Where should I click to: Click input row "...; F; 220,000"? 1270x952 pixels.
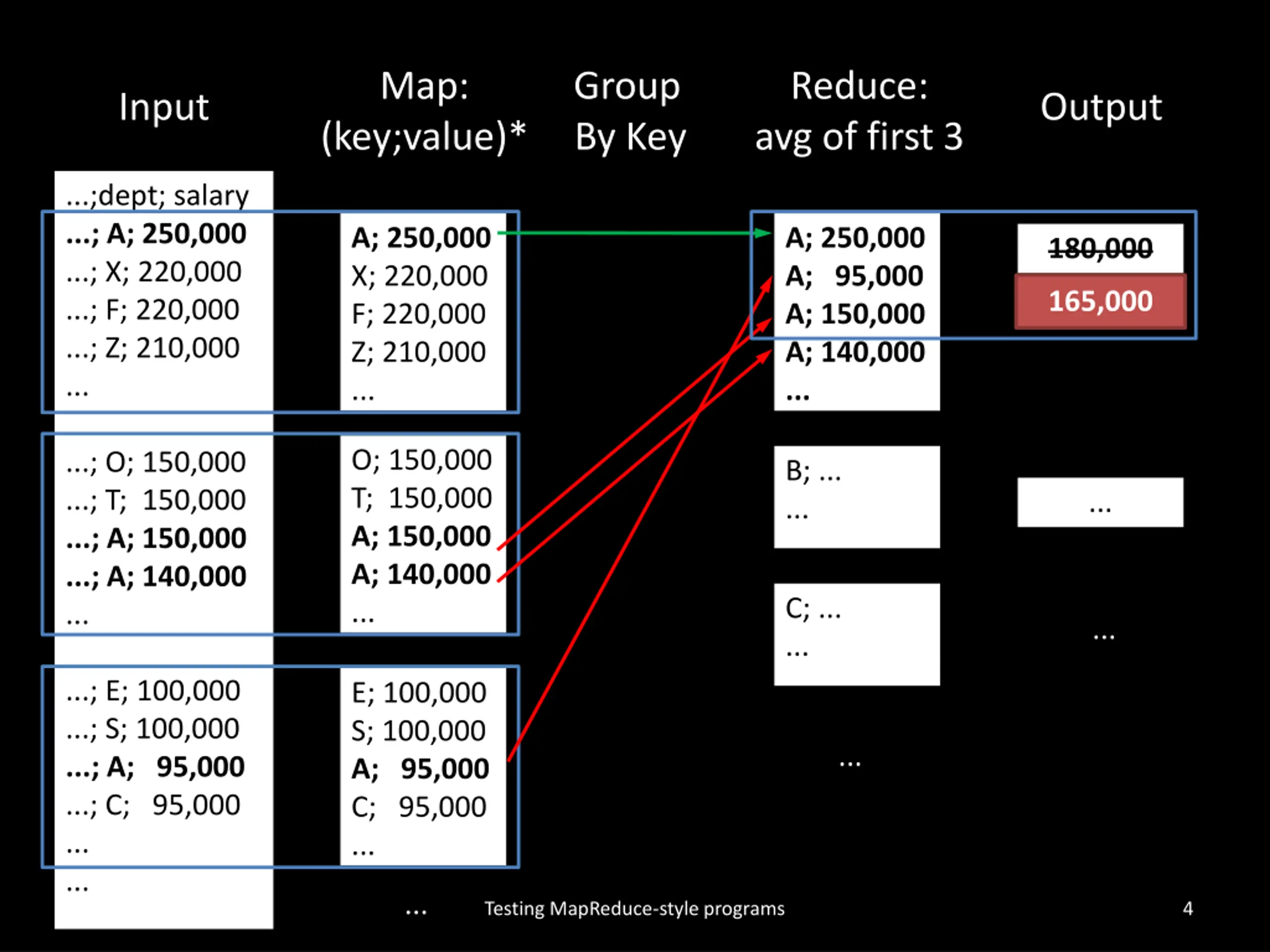153,310
